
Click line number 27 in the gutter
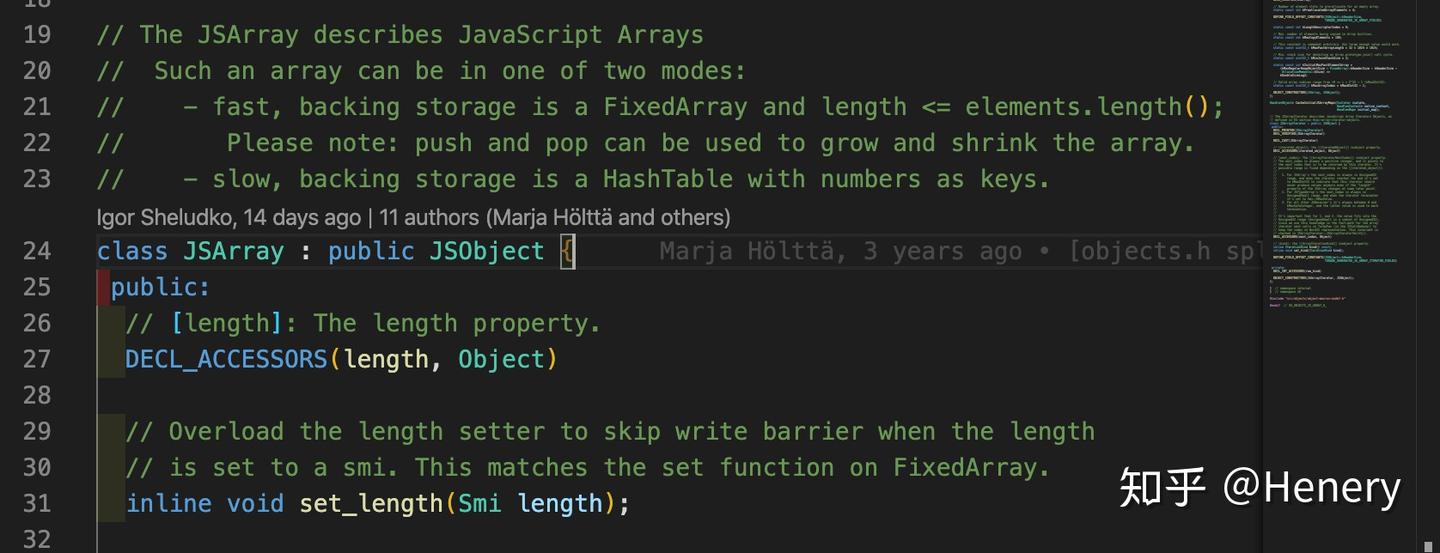click(37, 359)
